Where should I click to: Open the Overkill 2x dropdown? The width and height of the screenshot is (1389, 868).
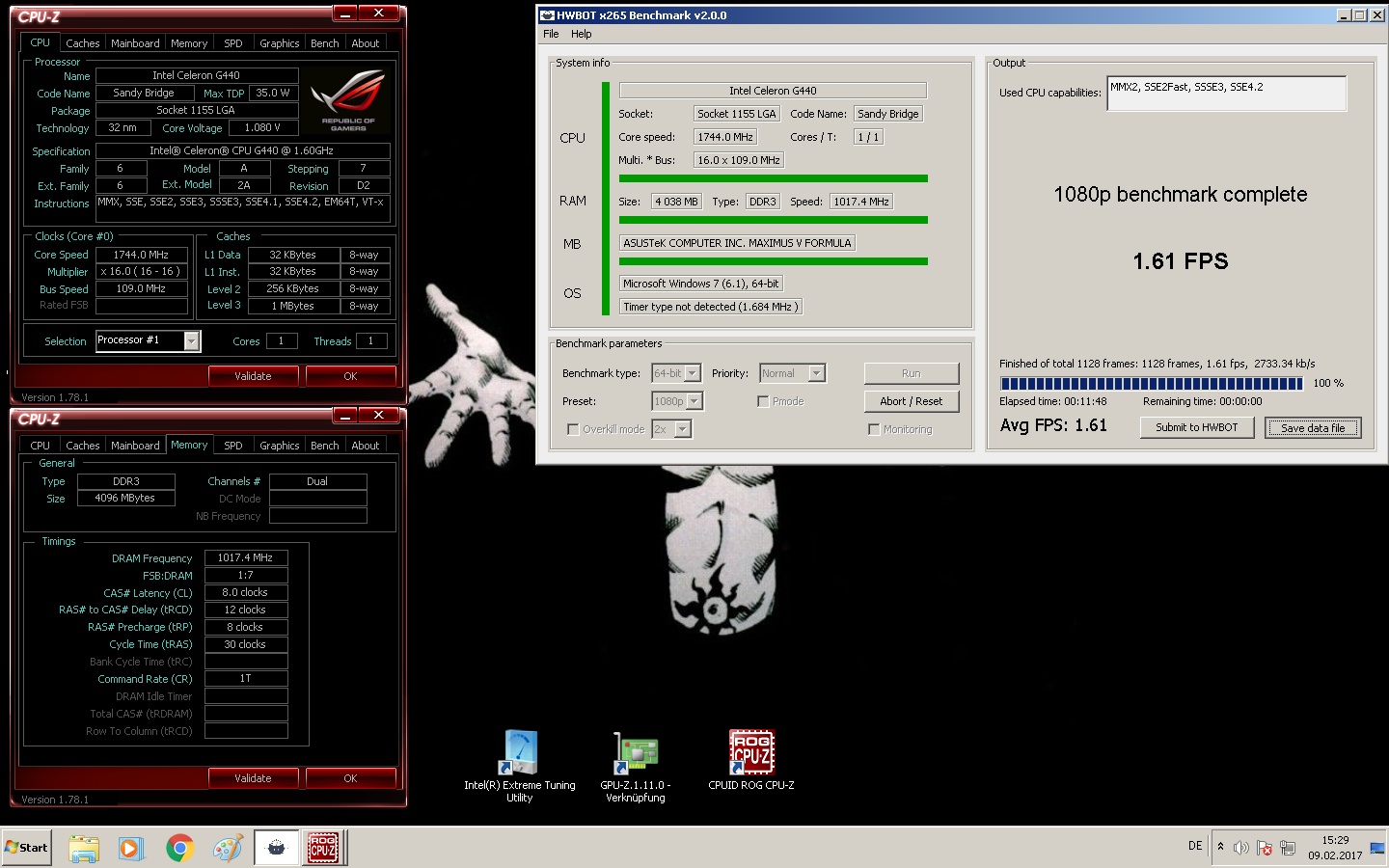pyautogui.click(x=683, y=429)
